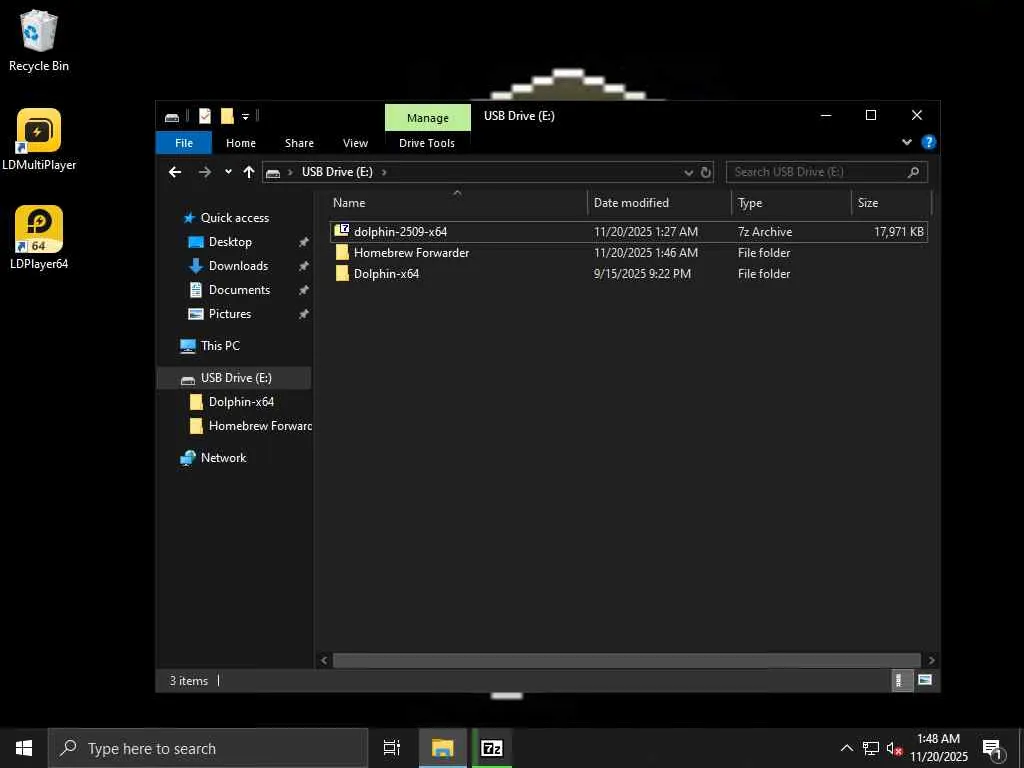
Task: Open the Drive Tools ribbon tab
Action: click(x=426, y=143)
